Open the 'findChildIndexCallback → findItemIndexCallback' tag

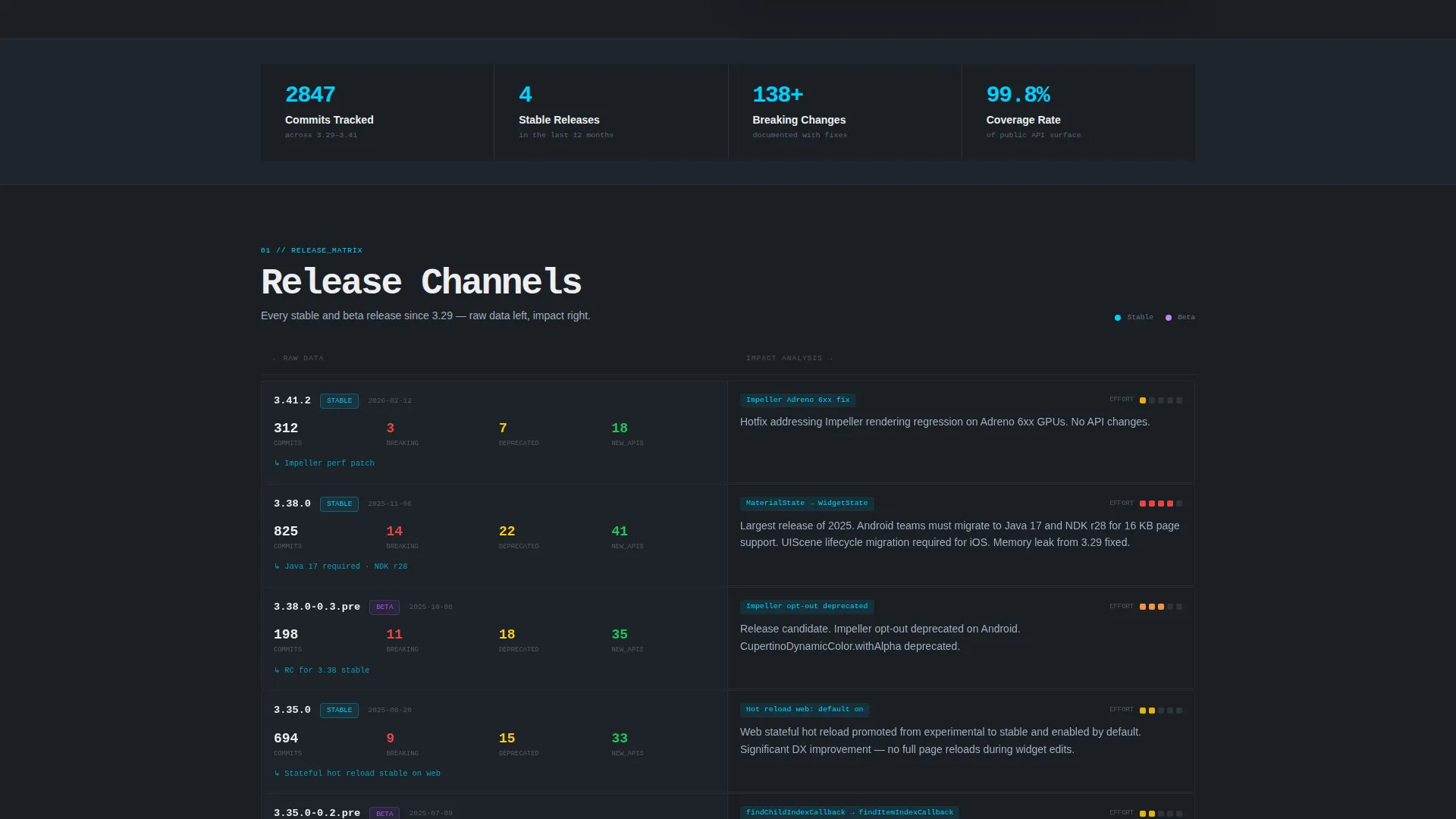849,812
